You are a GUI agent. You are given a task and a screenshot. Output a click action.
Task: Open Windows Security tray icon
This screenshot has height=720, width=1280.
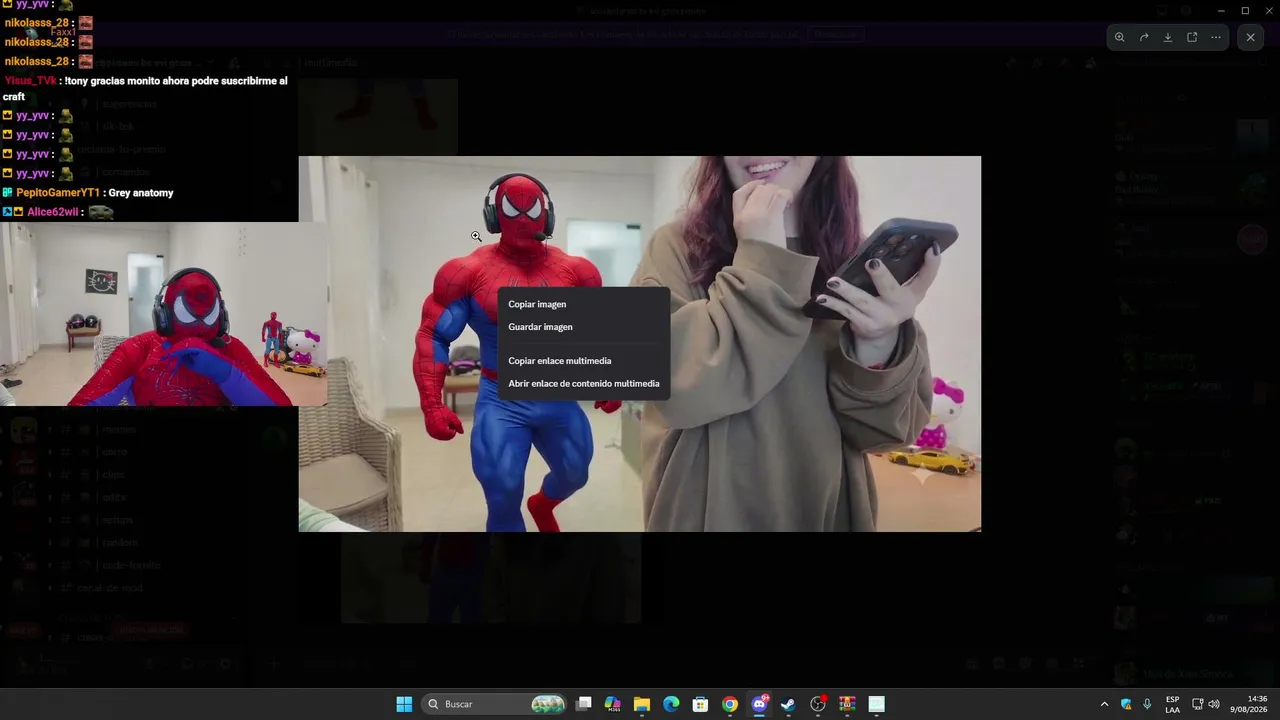coord(1126,704)
